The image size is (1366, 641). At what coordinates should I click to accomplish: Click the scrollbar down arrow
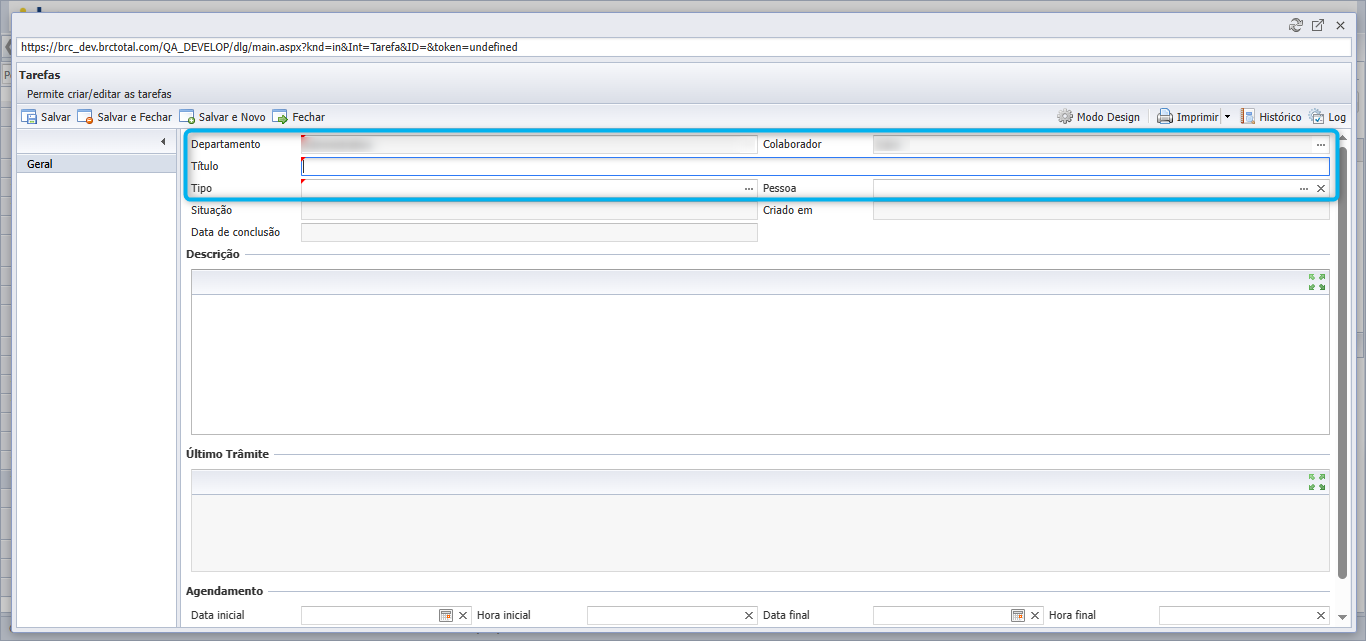(1343, 618)
